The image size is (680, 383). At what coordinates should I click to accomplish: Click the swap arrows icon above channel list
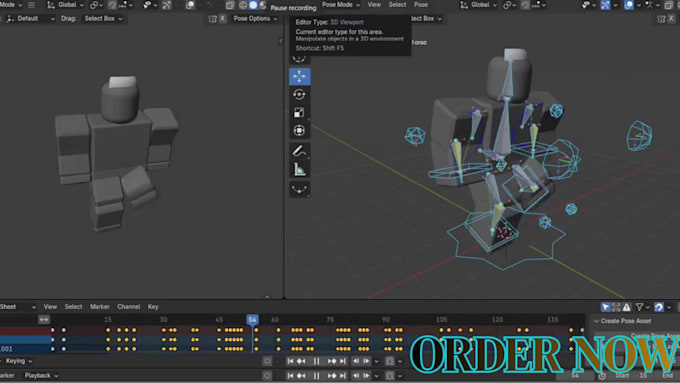click(x=44, y=320)
